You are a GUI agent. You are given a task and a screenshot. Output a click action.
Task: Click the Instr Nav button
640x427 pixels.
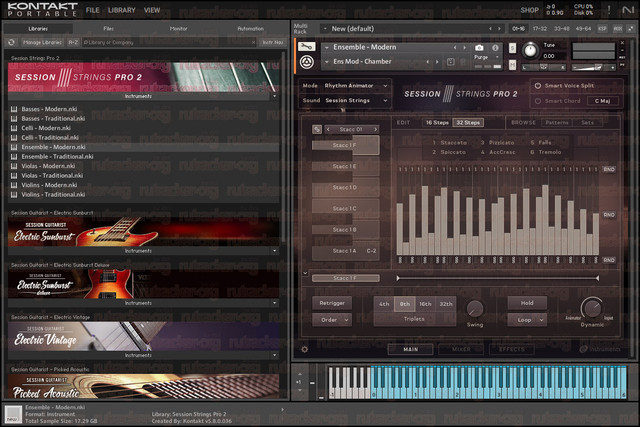click(x=273, y=42)
